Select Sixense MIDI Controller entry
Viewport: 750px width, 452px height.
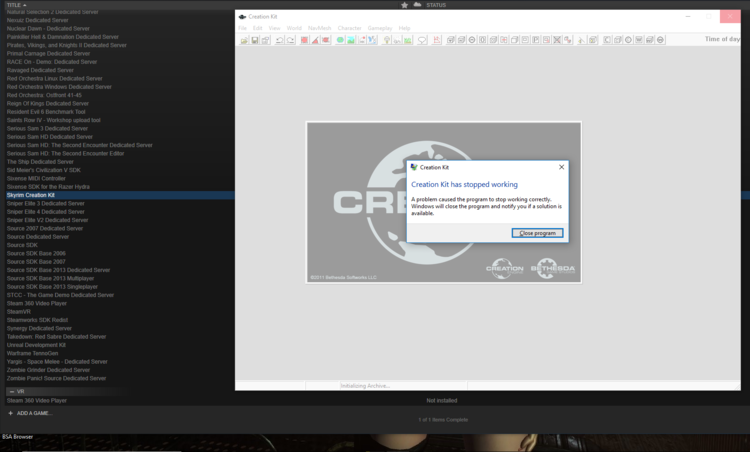[36, 178]
